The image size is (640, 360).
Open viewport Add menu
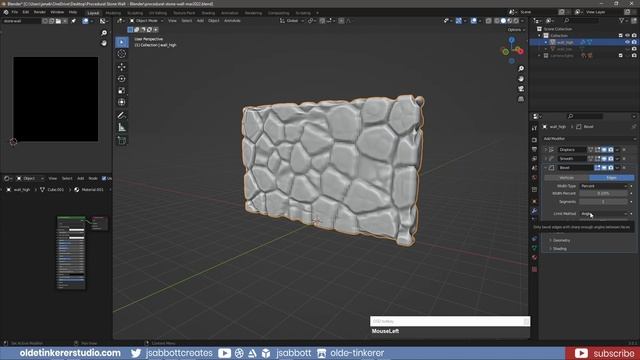click(200, 20)
